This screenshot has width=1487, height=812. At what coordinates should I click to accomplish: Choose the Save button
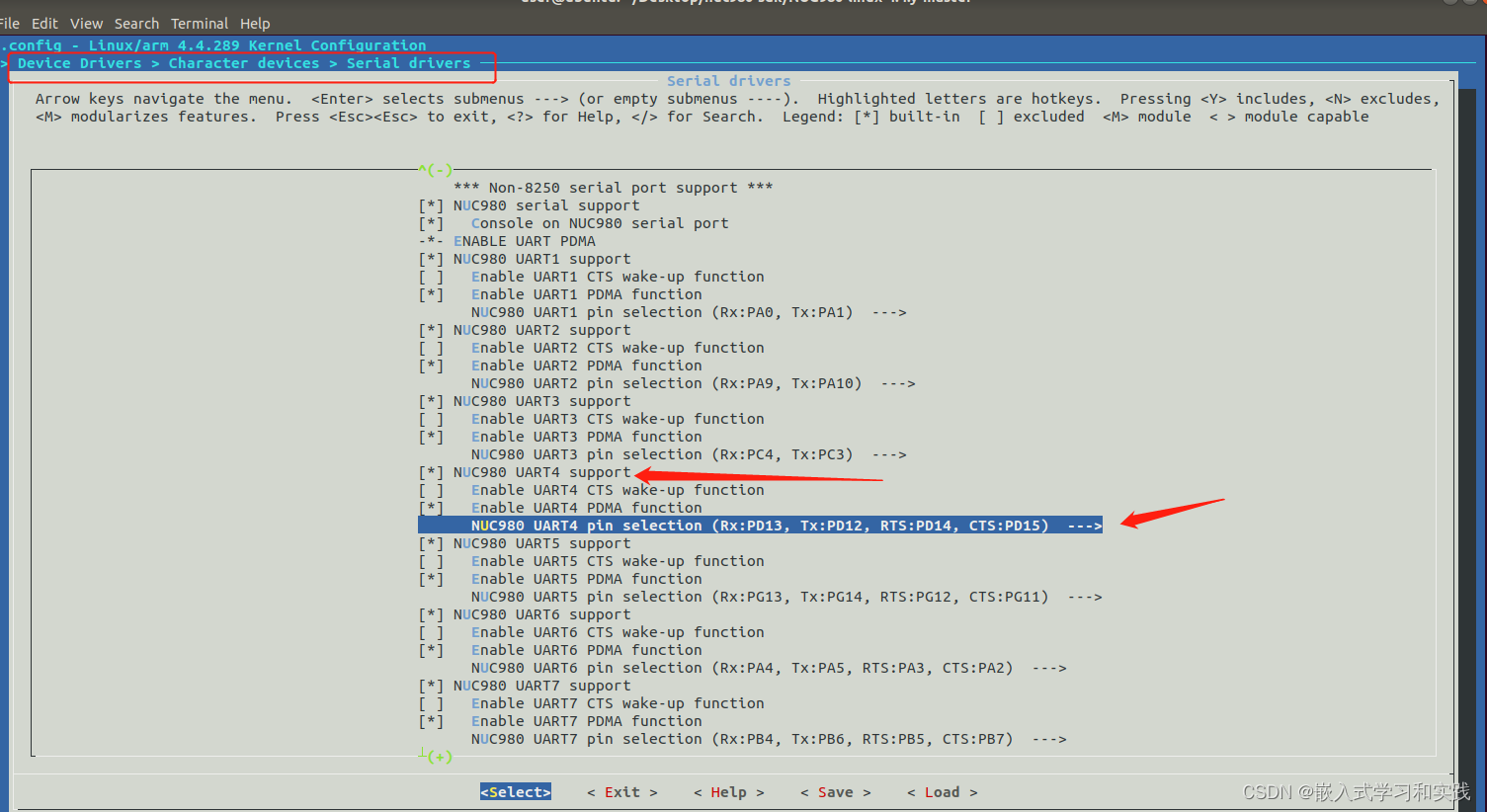836,792
